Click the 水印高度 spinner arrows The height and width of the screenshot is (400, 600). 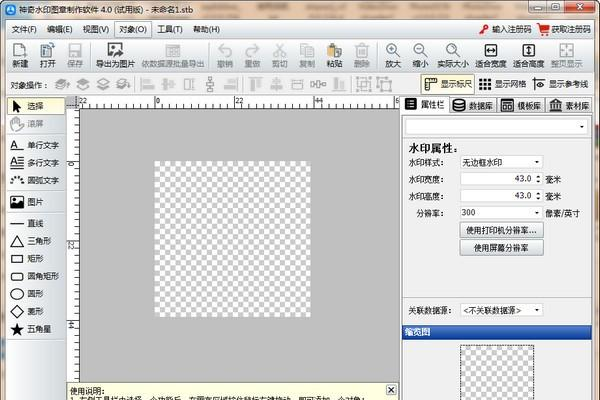[538, 196]
